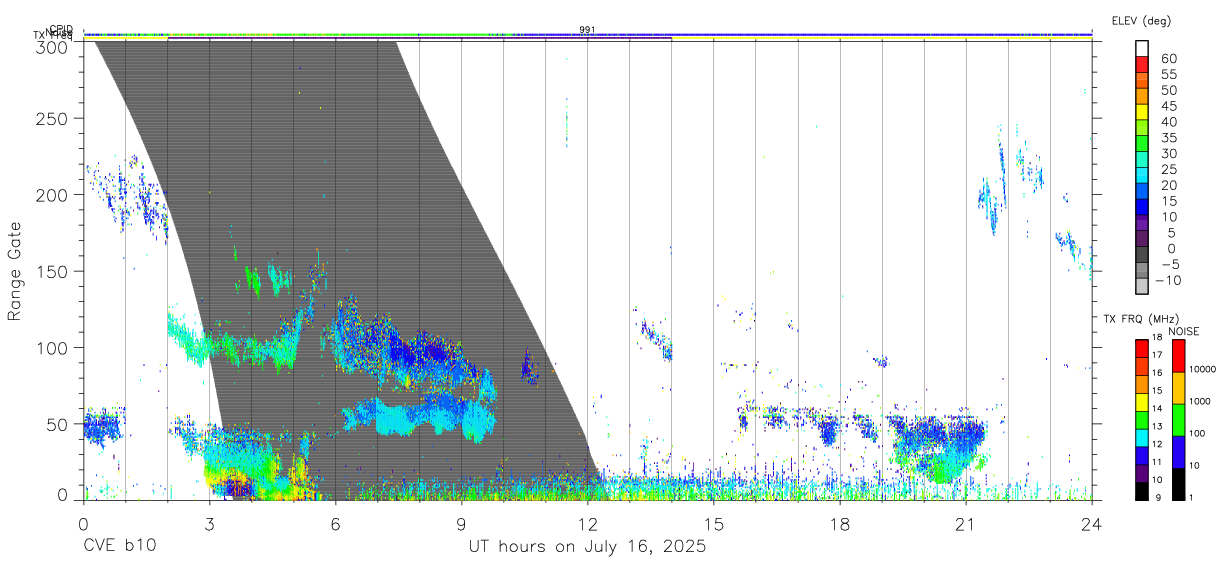Pick the orange 1000–10000 NOISE swatch
The height and width of the screenshot is (567, 1228).
(x=1178, y=387)
